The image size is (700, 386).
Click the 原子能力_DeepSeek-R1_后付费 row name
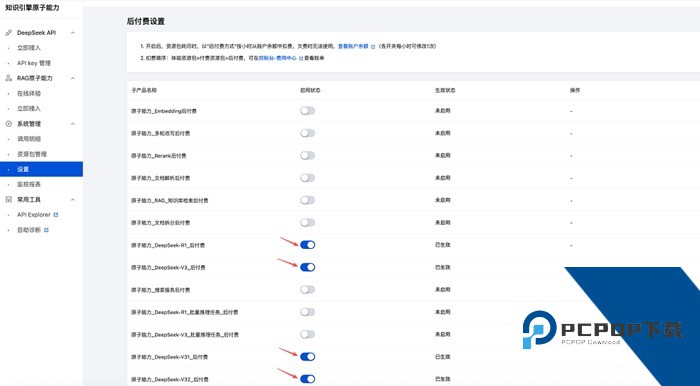(x=168, y=245)
